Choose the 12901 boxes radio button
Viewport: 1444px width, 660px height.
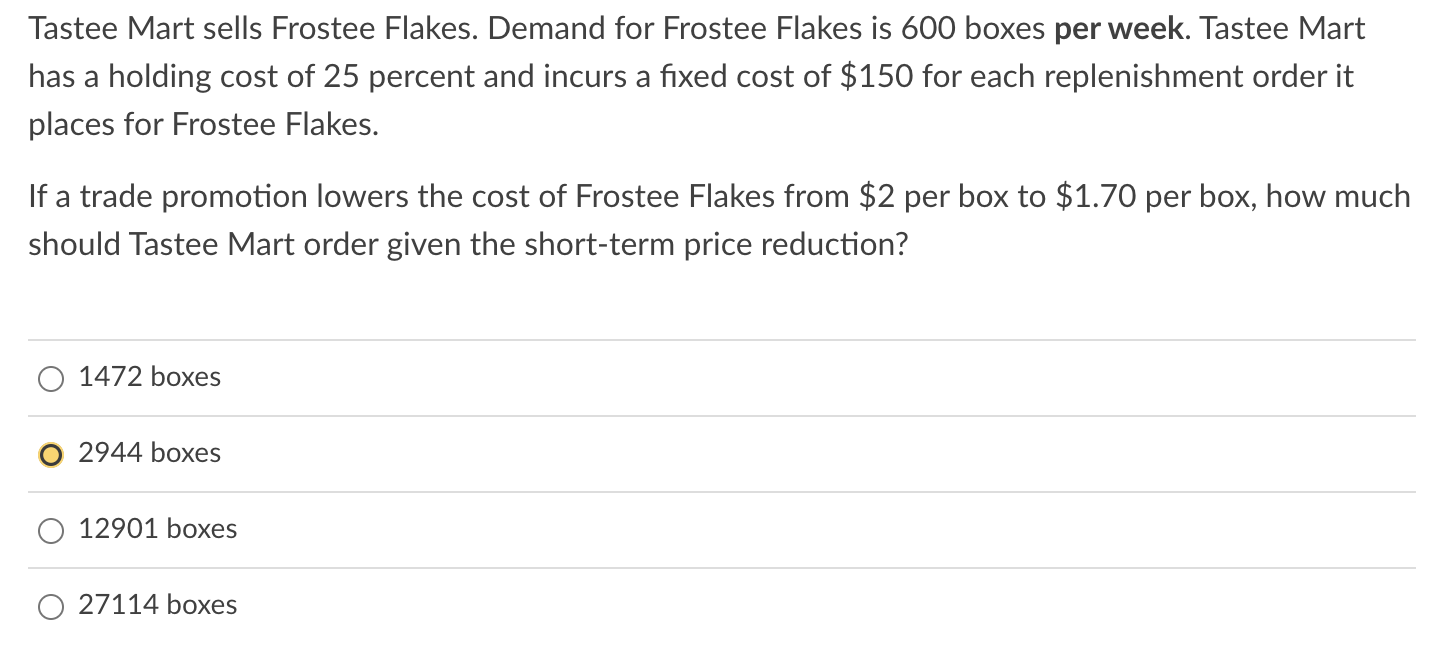click(x=49, y=531)
